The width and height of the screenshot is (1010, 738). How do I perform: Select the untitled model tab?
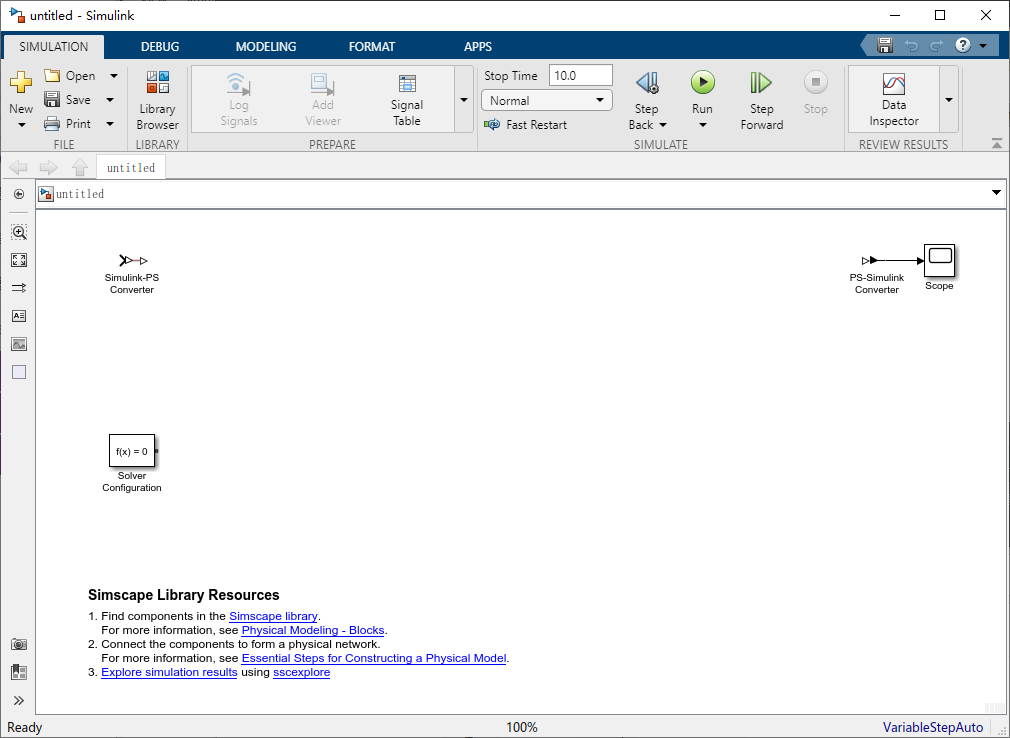coord(131,167)
